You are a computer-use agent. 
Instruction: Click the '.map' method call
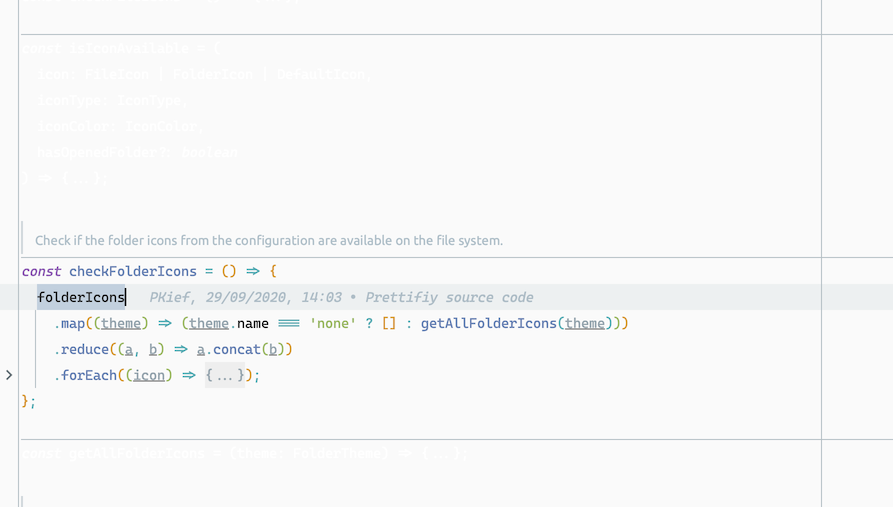[x=69, y=324]
